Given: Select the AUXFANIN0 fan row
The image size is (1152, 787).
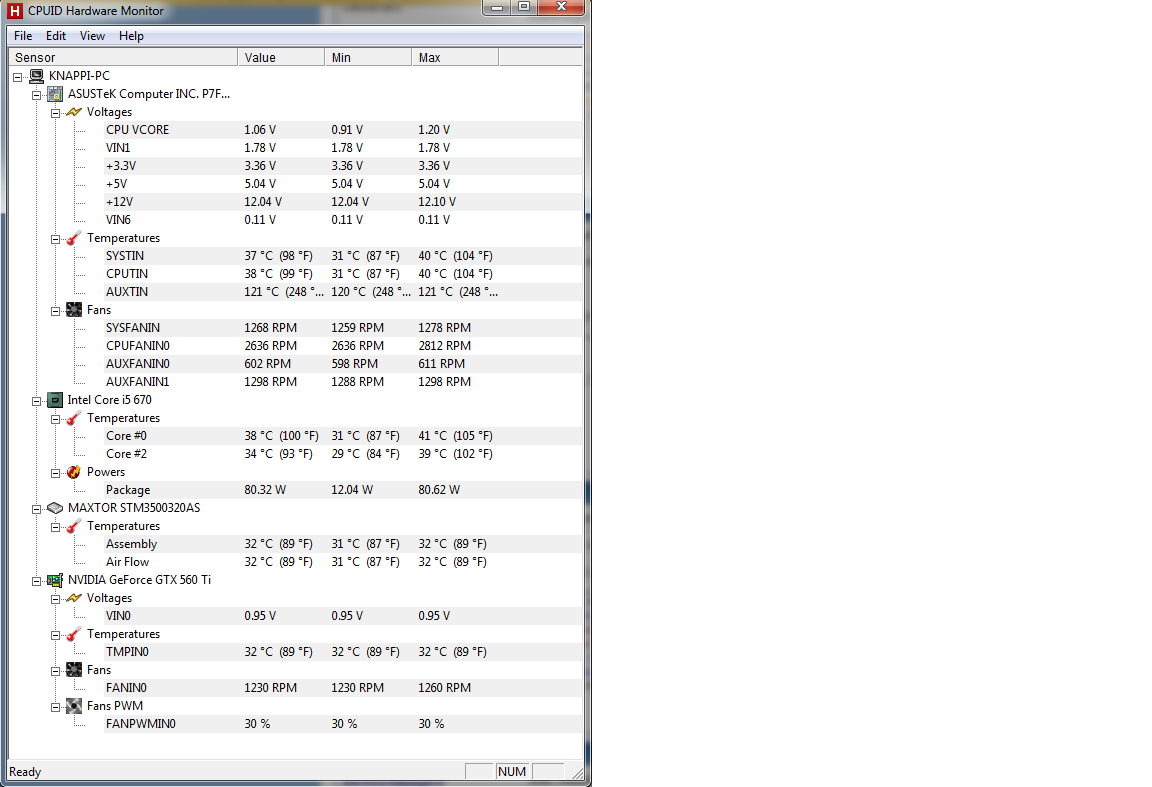Looking at the screenshot, I should (343, 364).
